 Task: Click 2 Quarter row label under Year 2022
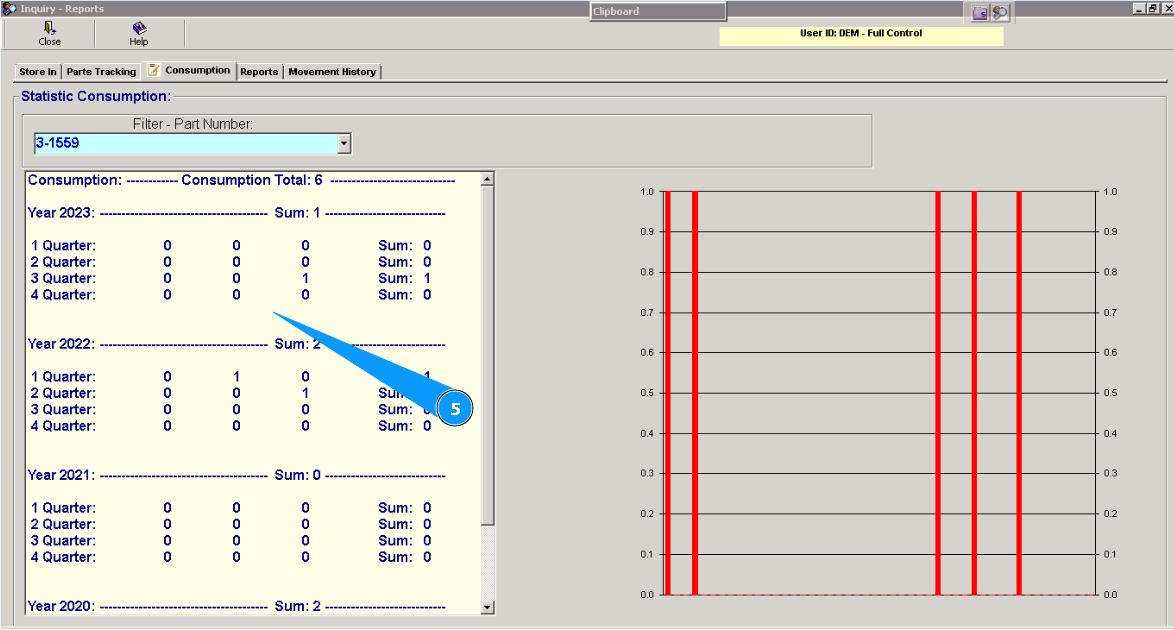tap(63, 393)
